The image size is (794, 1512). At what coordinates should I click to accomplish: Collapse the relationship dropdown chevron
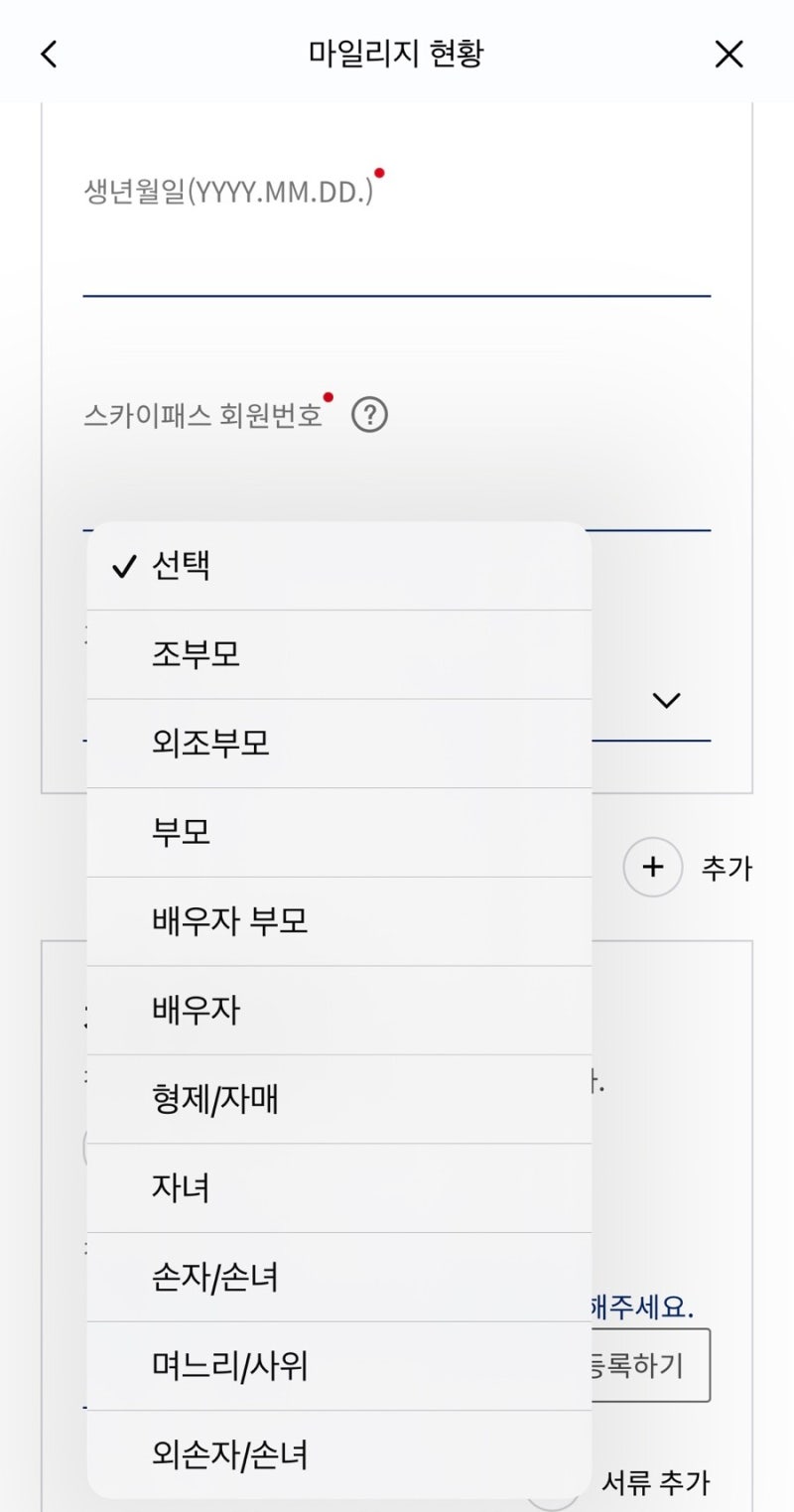tap(666, 701)
